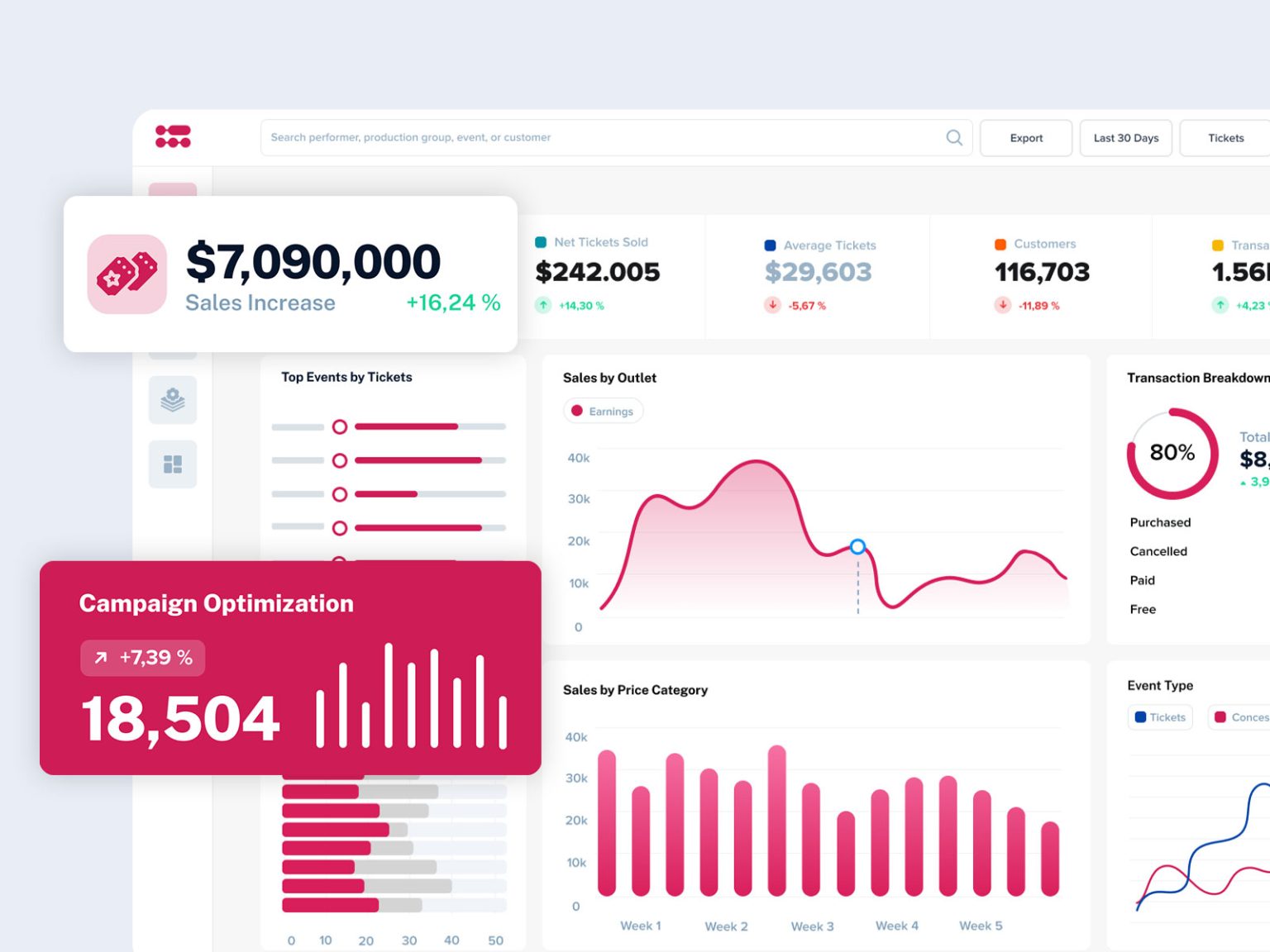Open the Campaign Optimization card

point(215,603)
